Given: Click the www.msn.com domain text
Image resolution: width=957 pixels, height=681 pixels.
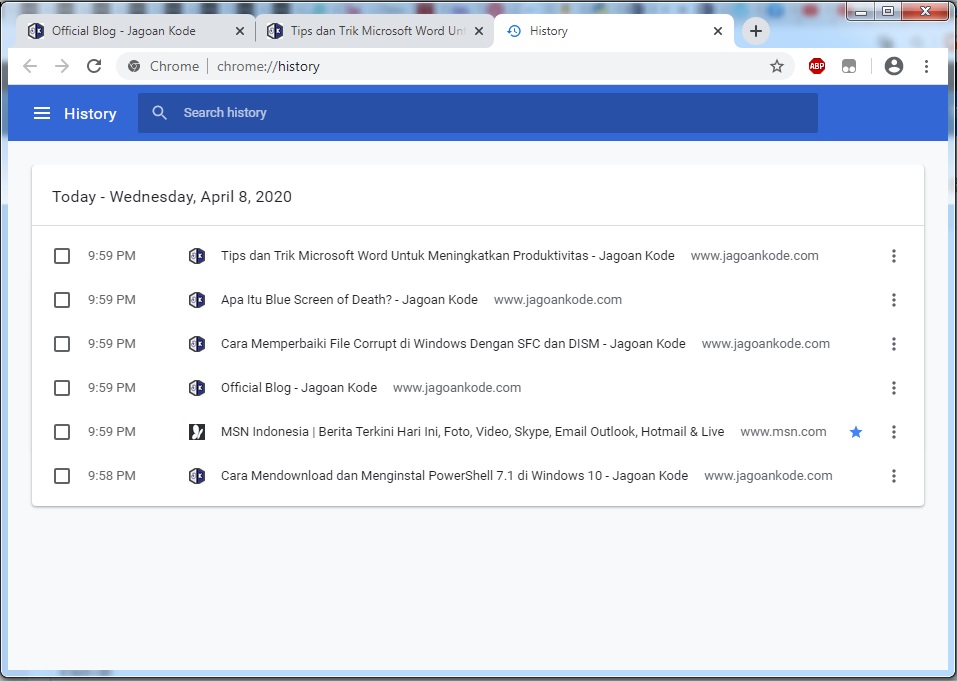Looking at the screenshot, I should coord(783,431).
